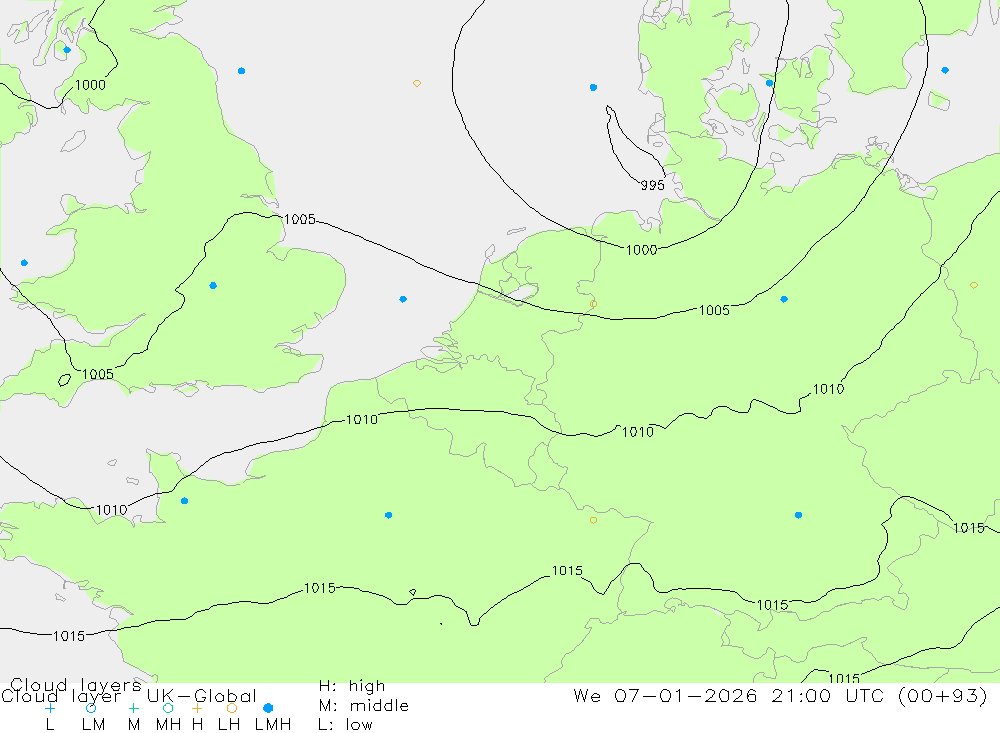Click the 'H: high' legend text
Screen dimensions: 1000x733
point(352,686)
